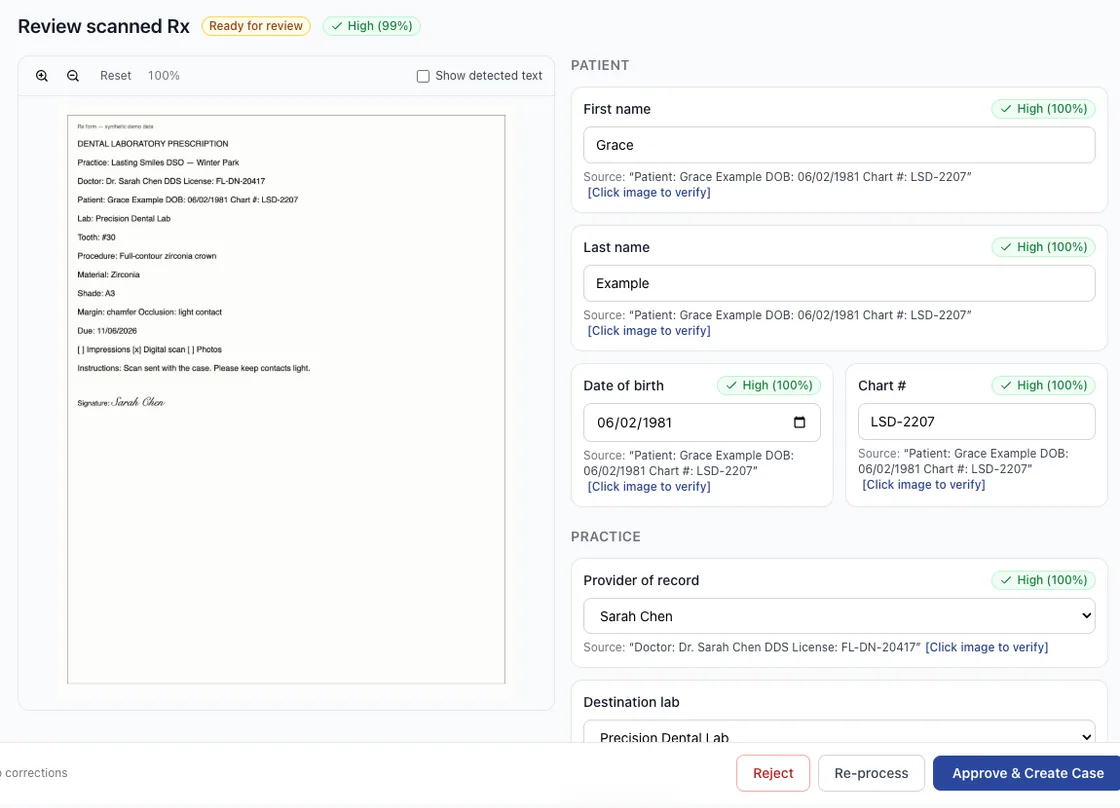Image resolution: width=1120 pixels, height=808 pixels.
Task: Approve and create the case
Action: pyautogui.click(x=1027, y=773)
